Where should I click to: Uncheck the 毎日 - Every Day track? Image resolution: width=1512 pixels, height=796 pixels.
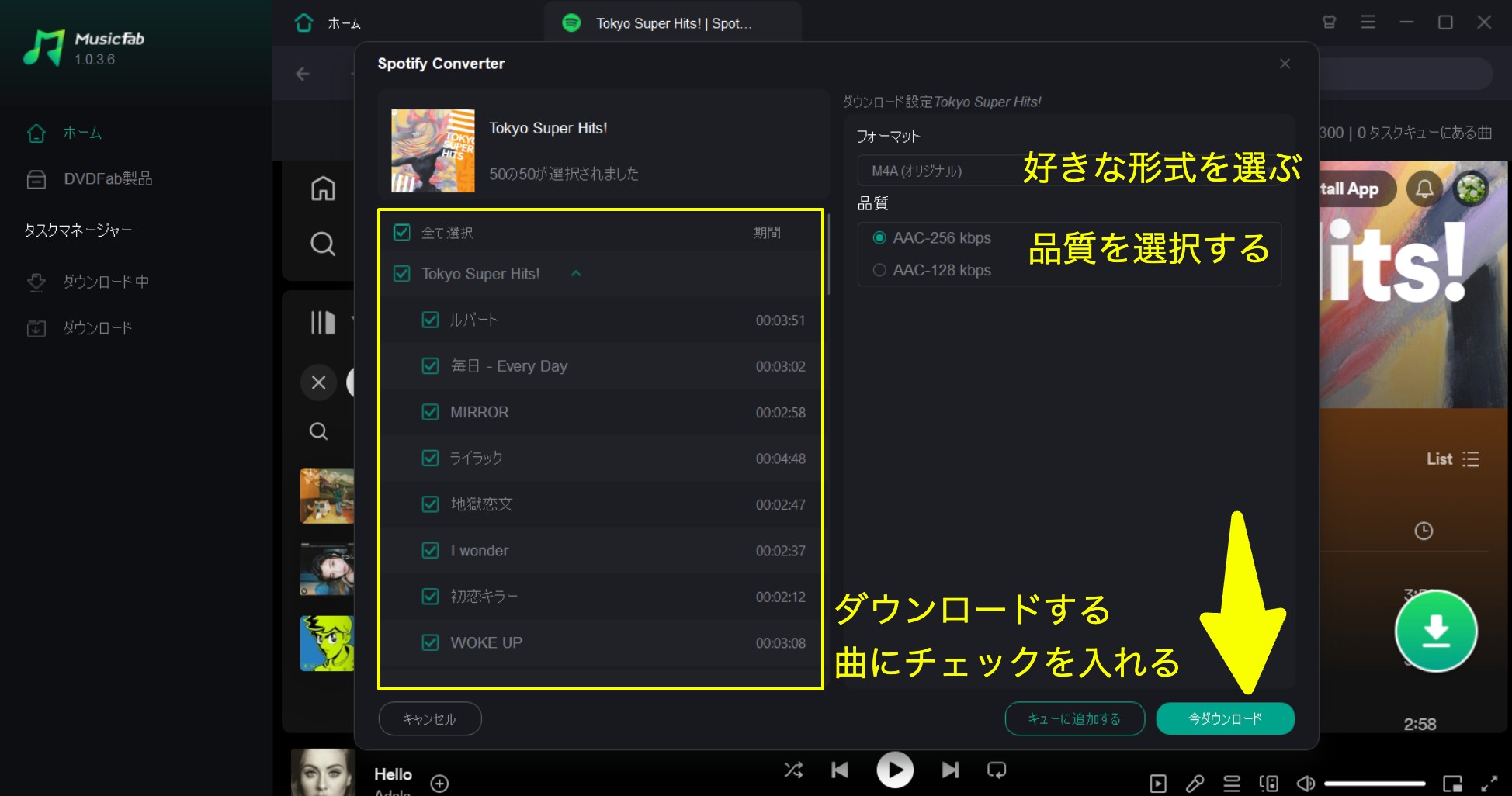point(430,365)
